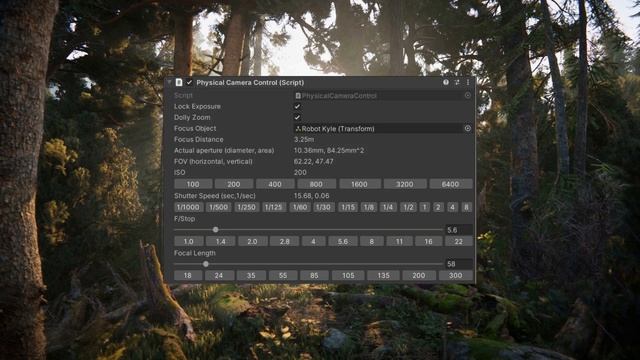
Task: Set aperture to f/2.0
Action: 253,242
